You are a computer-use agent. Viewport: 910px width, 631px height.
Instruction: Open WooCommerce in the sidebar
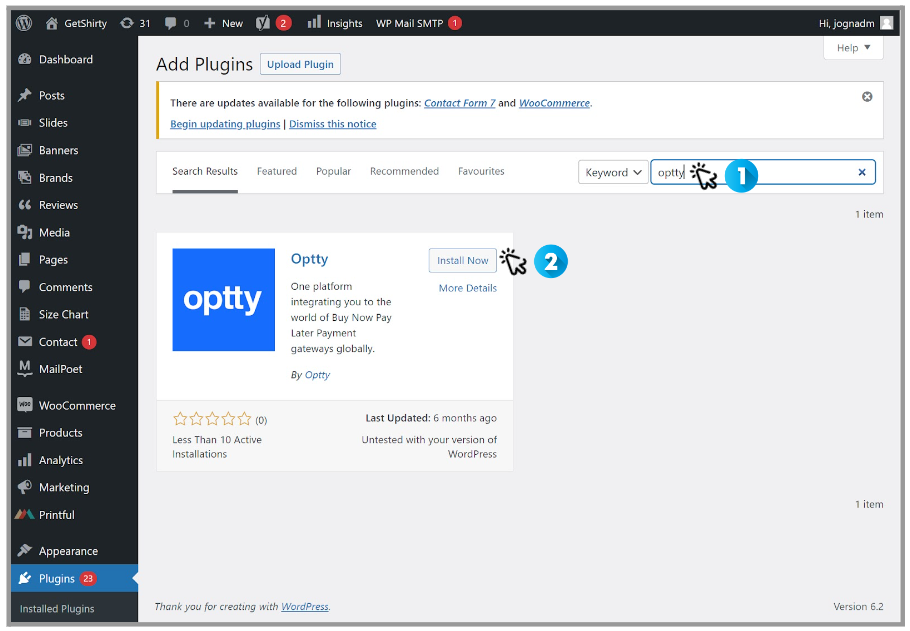click(x=76, y=405)
